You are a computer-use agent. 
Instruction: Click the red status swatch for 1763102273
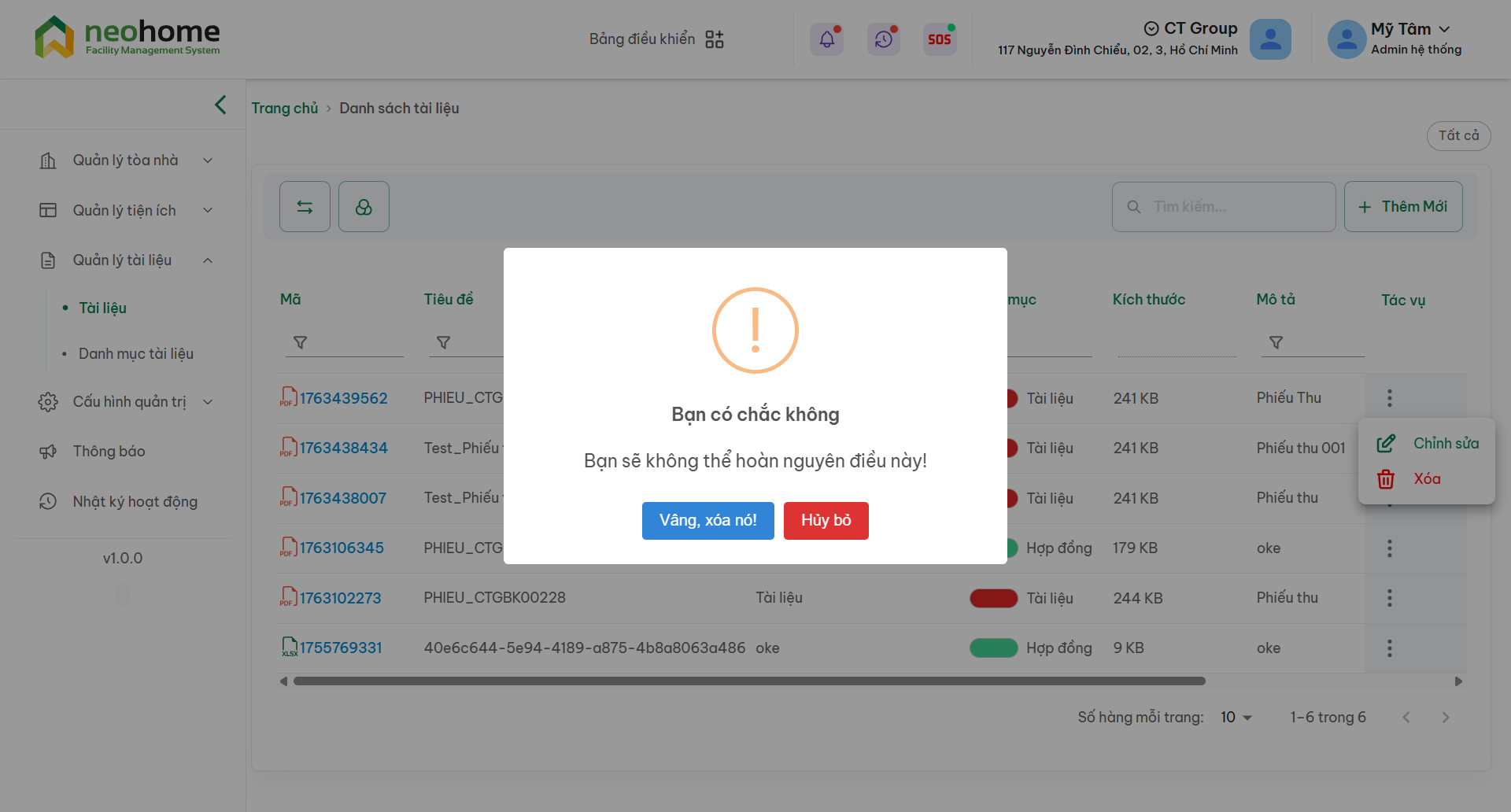coord(993,598)
